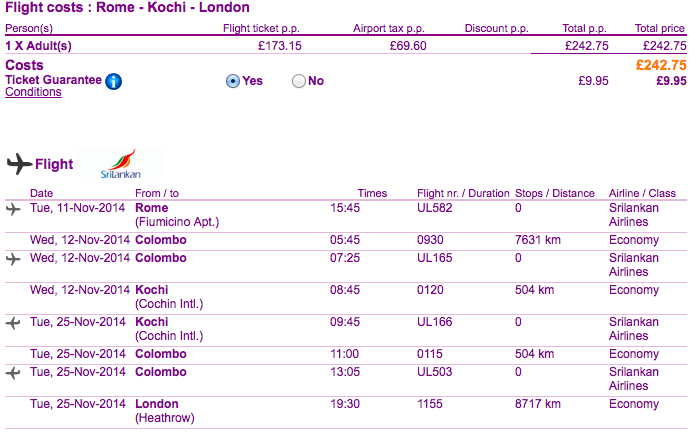Select Yes for Ticket Guarantee
The height and width of the screenshot is (438, 698).
pos(232,81)
